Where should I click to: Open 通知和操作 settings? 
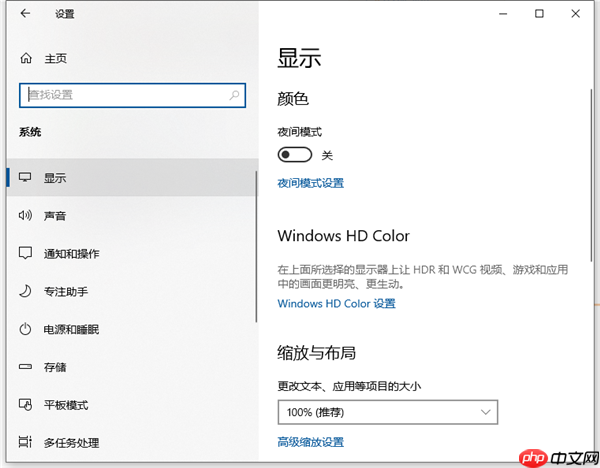132,253
